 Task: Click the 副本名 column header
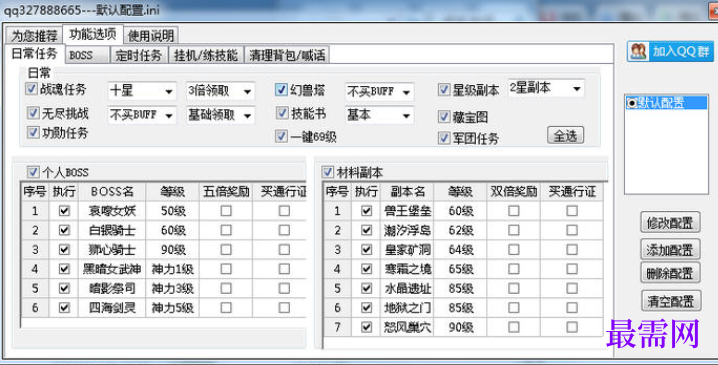point(408,191)
